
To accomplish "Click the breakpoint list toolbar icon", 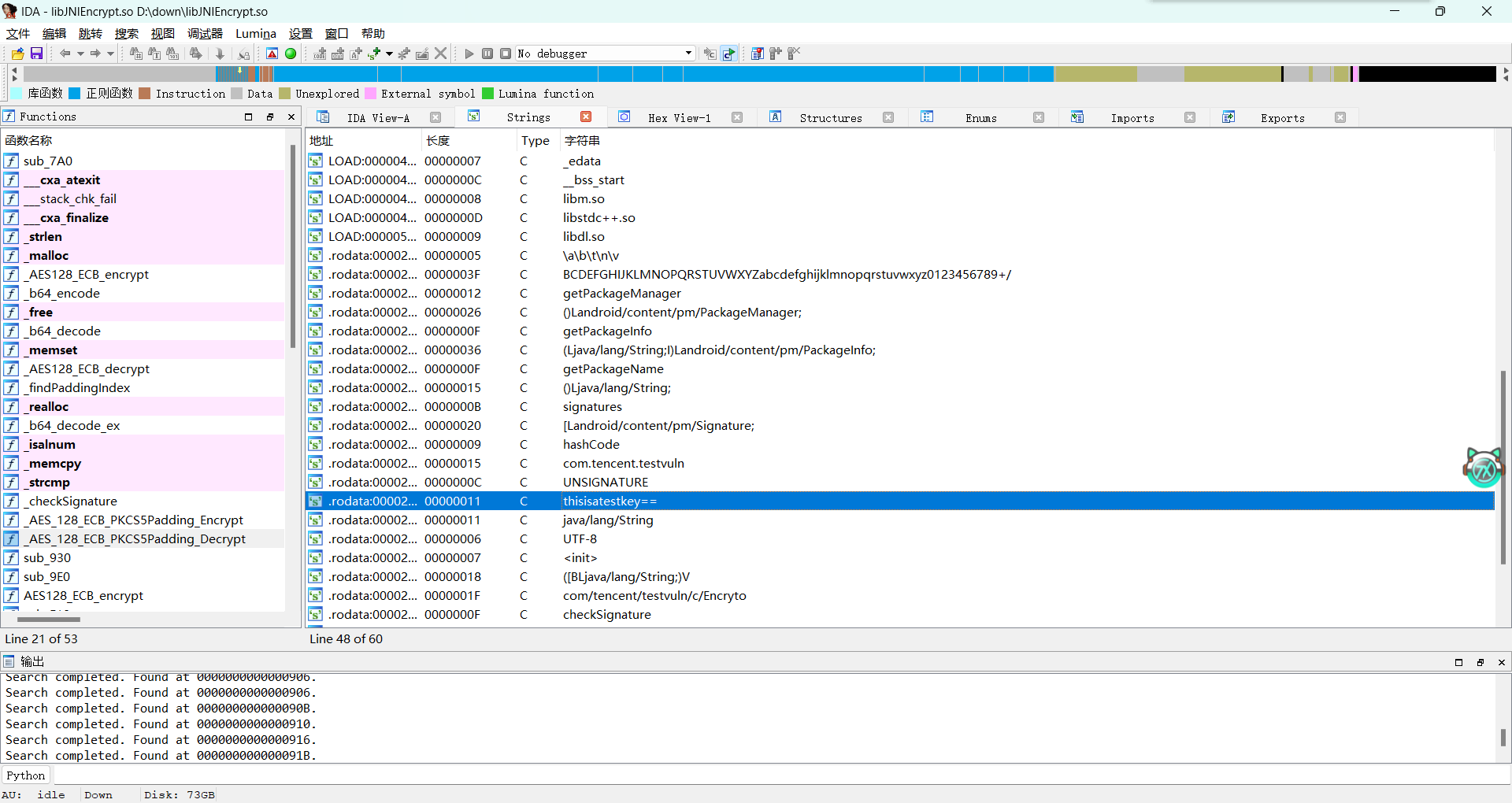I will point(758,54).
